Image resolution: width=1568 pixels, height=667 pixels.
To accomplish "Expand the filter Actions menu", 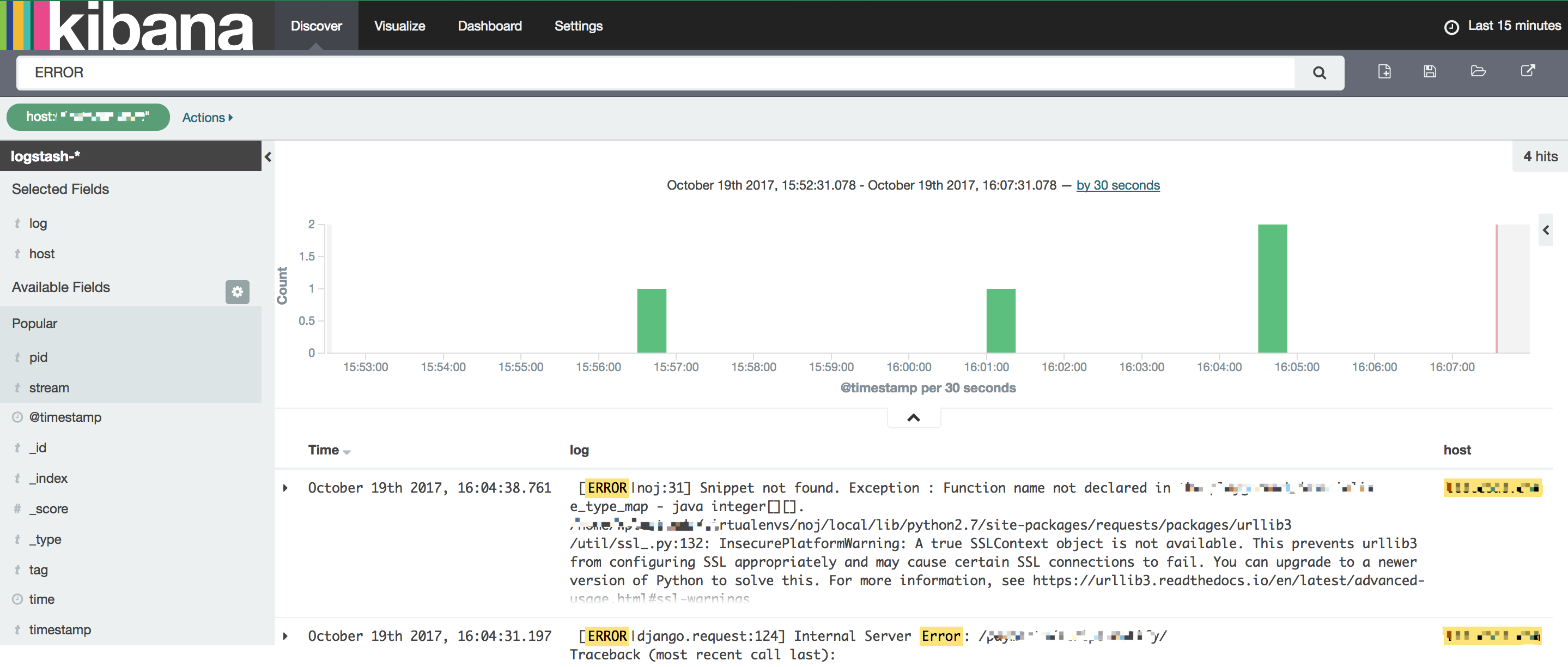I will point(207,118).
